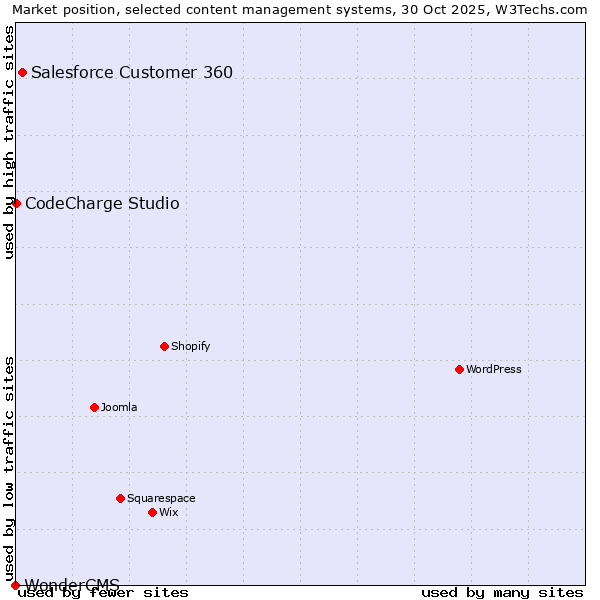Click the Shopify text label
This screenshot has height=600, width=600.
[190, 346]
